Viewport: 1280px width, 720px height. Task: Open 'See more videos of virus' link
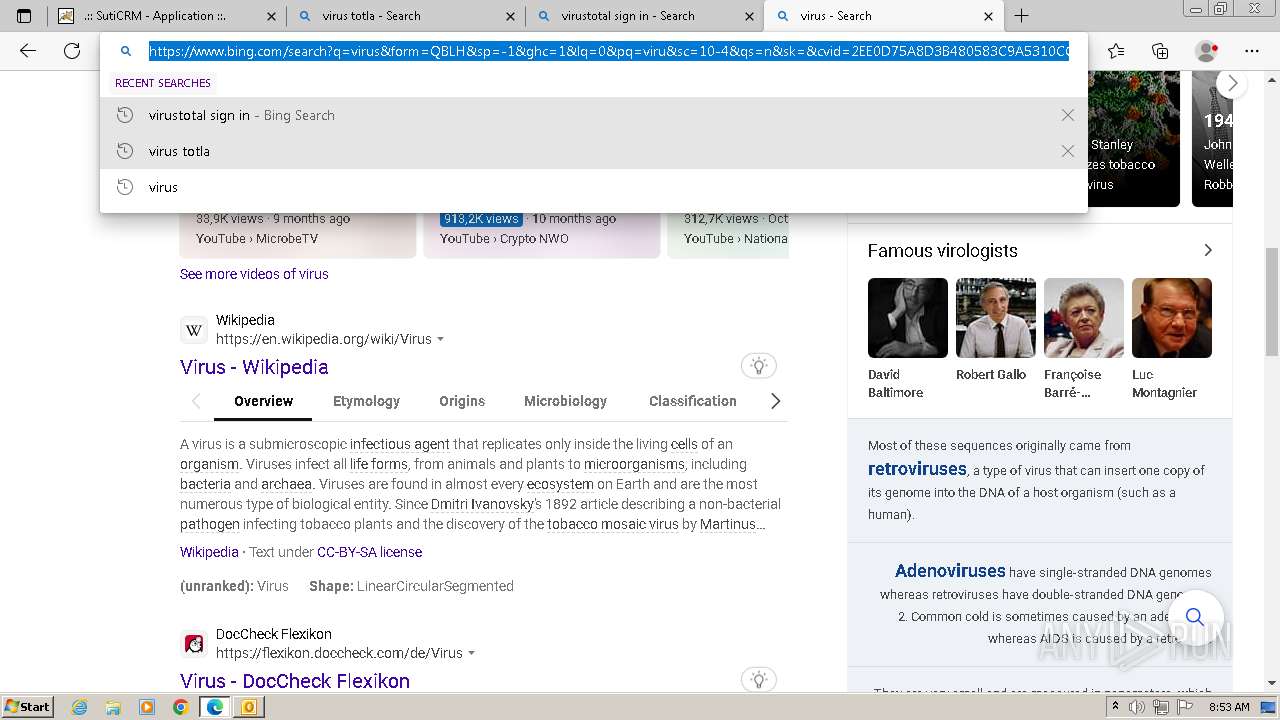point(254,274)
